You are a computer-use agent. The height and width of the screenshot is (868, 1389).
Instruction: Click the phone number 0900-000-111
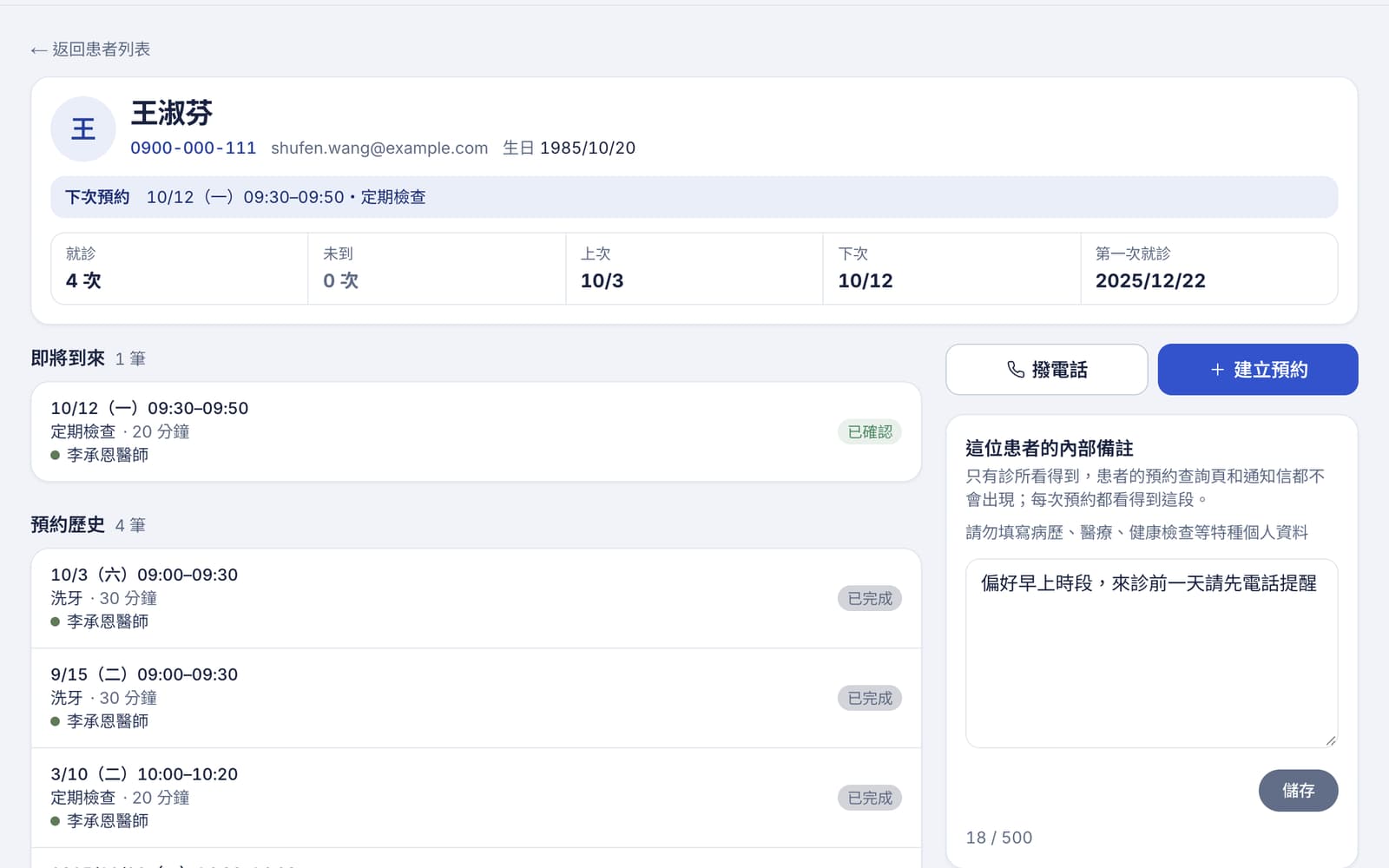click(x=194, y=148)
